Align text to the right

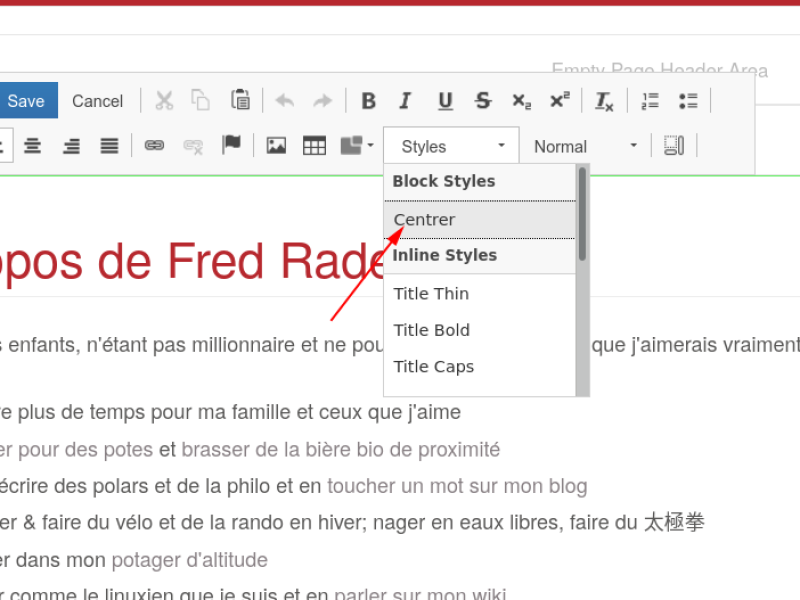tap(71, 146)
